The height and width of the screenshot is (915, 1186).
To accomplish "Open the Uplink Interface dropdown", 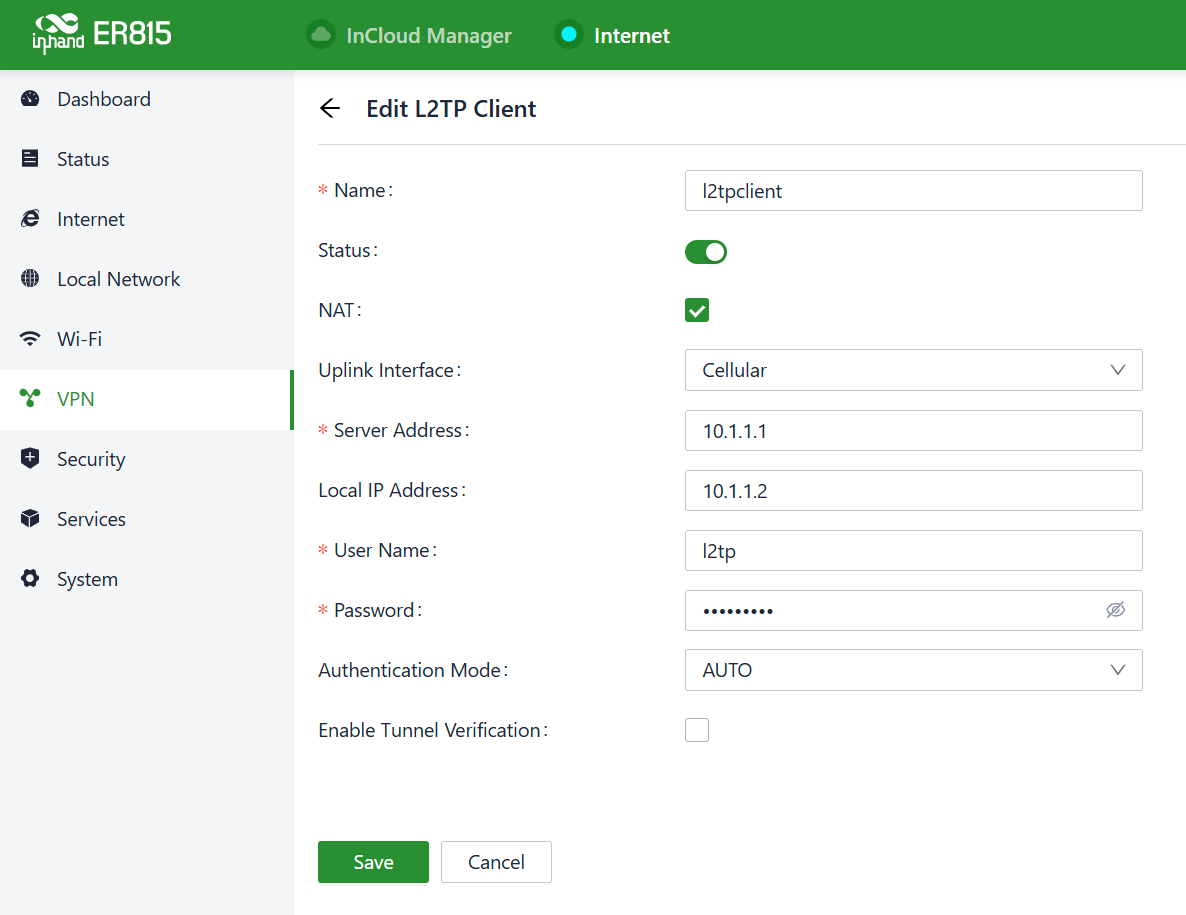I will [x=913, y=370].
